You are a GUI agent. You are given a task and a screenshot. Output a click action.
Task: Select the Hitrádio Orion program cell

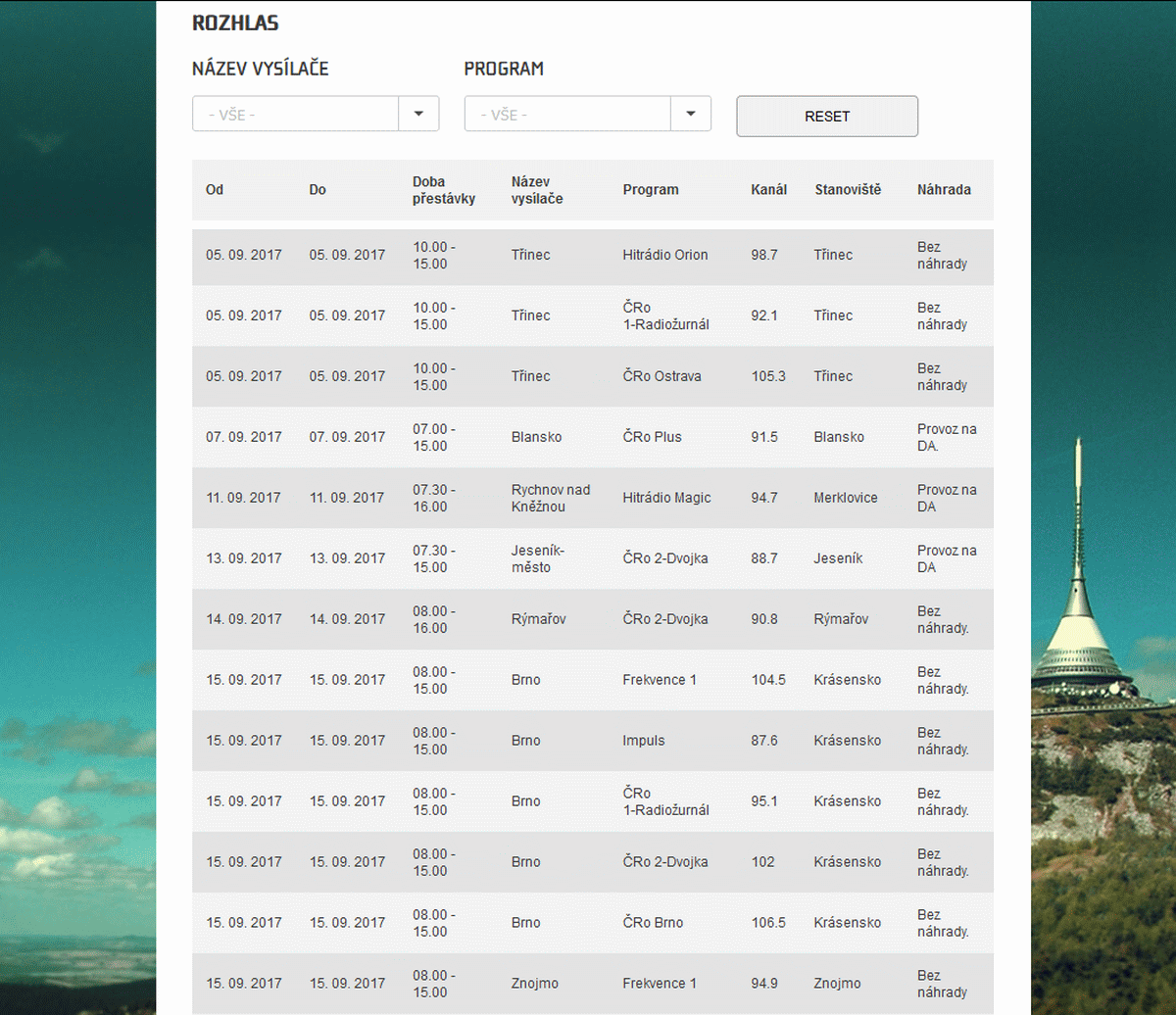[664, 255]
